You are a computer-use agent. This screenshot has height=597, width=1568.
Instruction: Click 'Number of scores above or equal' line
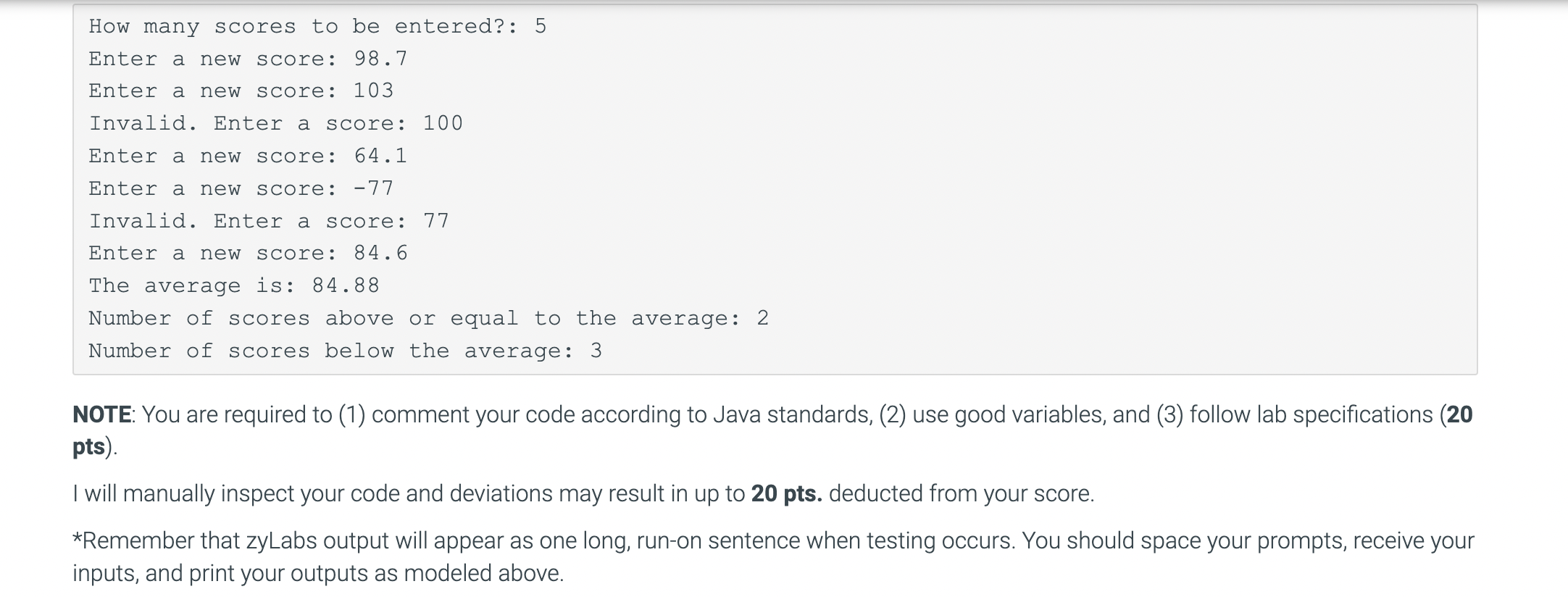click(428, 318)
